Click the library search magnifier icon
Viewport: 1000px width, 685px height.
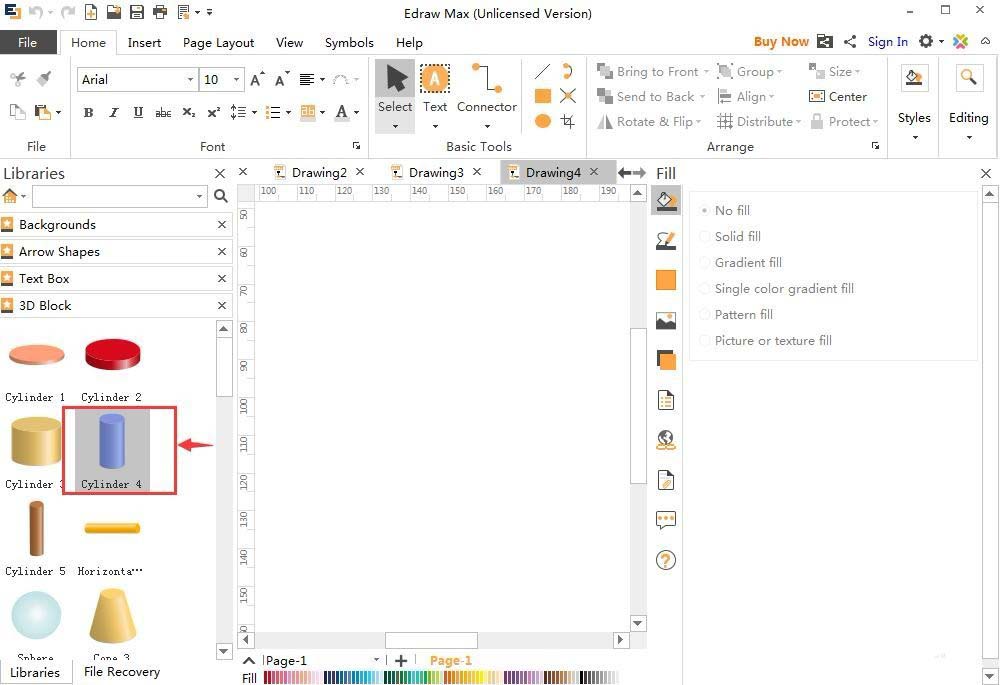[x=221, y=196]
